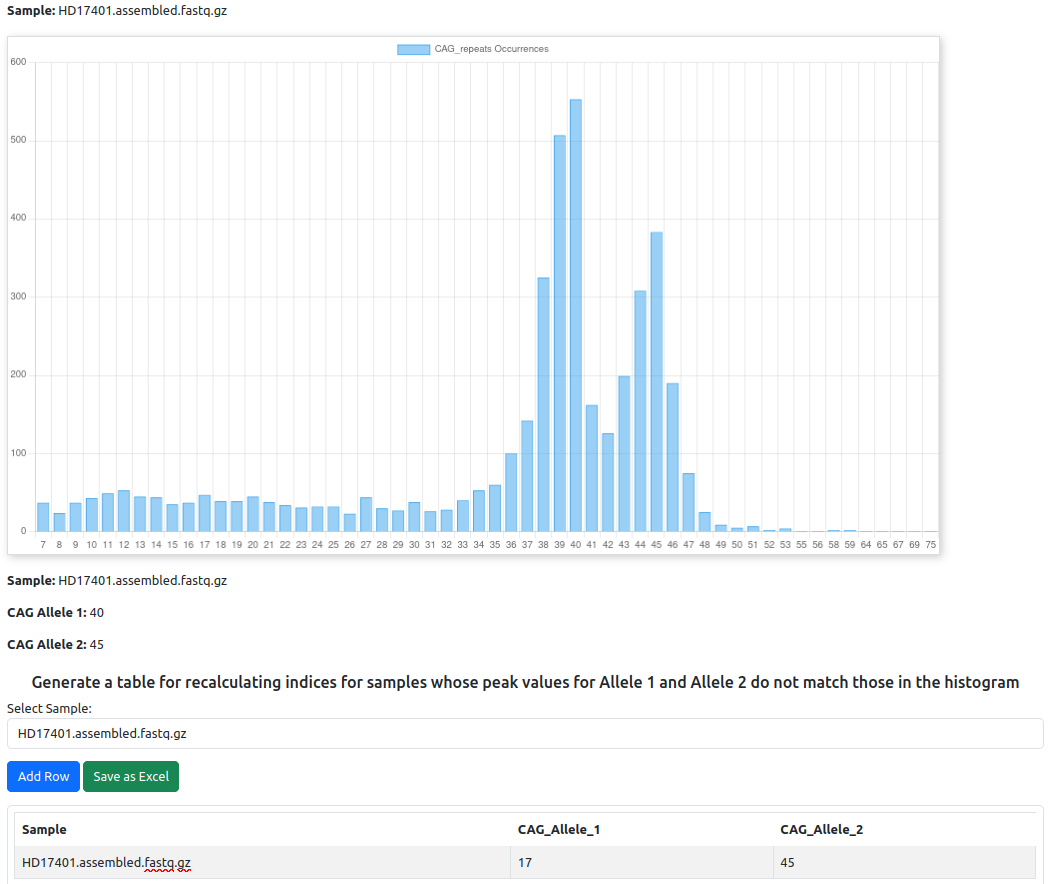Viewport: 1054px width, 884px height.
Task: Click the Save as Excel button
Action: pyautogui.click(x=131, y=777)
